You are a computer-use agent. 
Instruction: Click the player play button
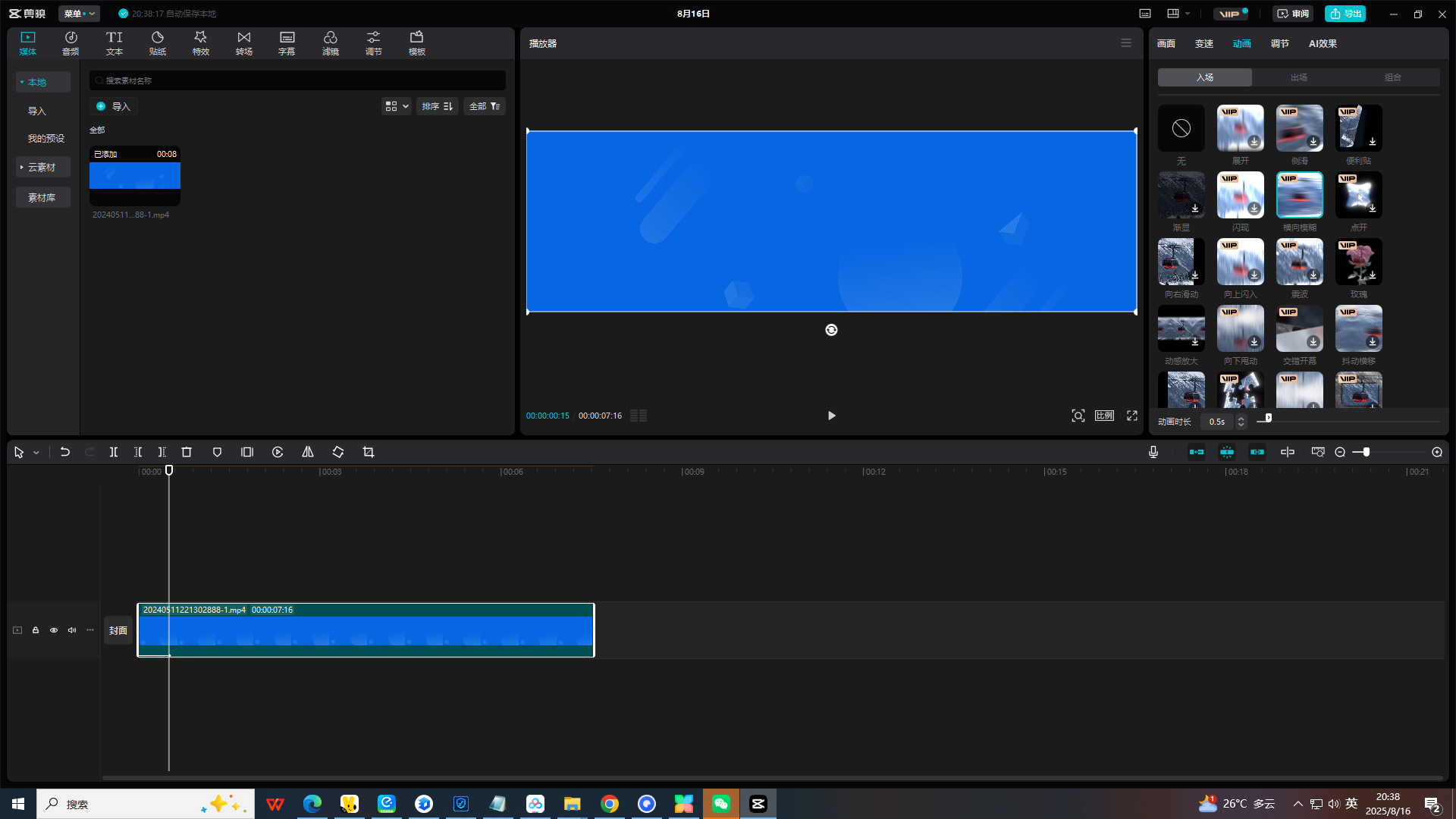tap(831, 416)
